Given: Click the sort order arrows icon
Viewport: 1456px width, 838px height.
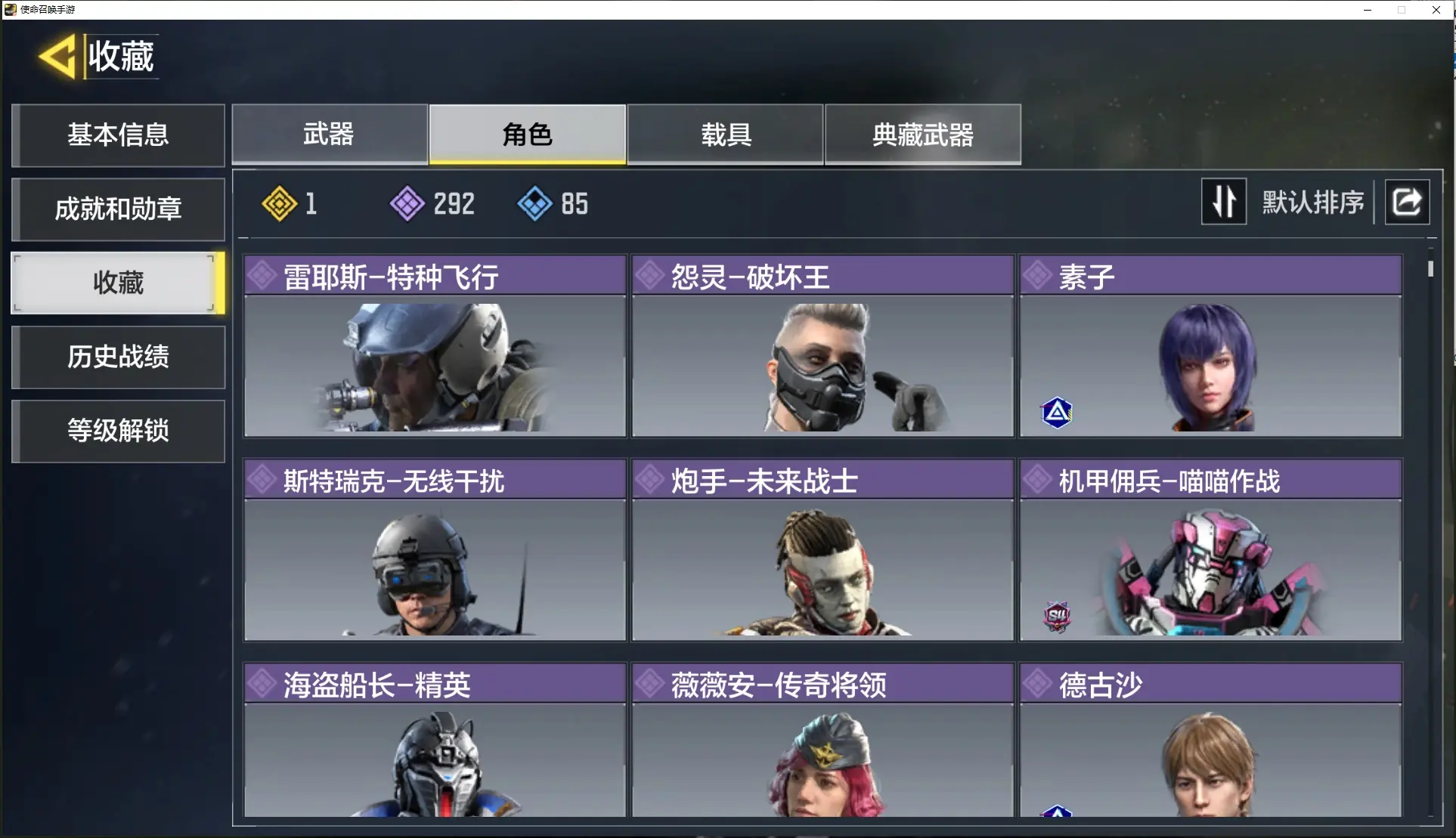Looking at the screenshot, I should (1224, 202).
